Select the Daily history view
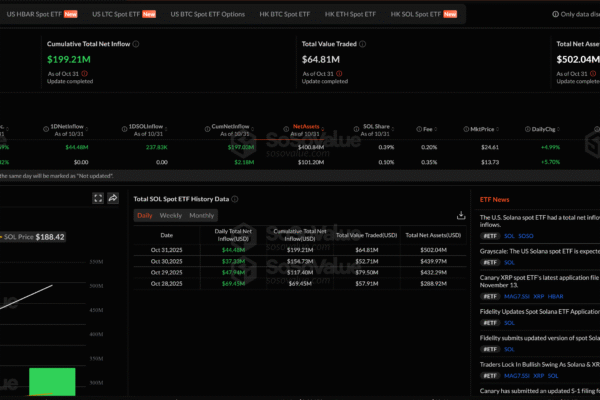The width and height of the screenshot is (600, 400). coord(145,216)
